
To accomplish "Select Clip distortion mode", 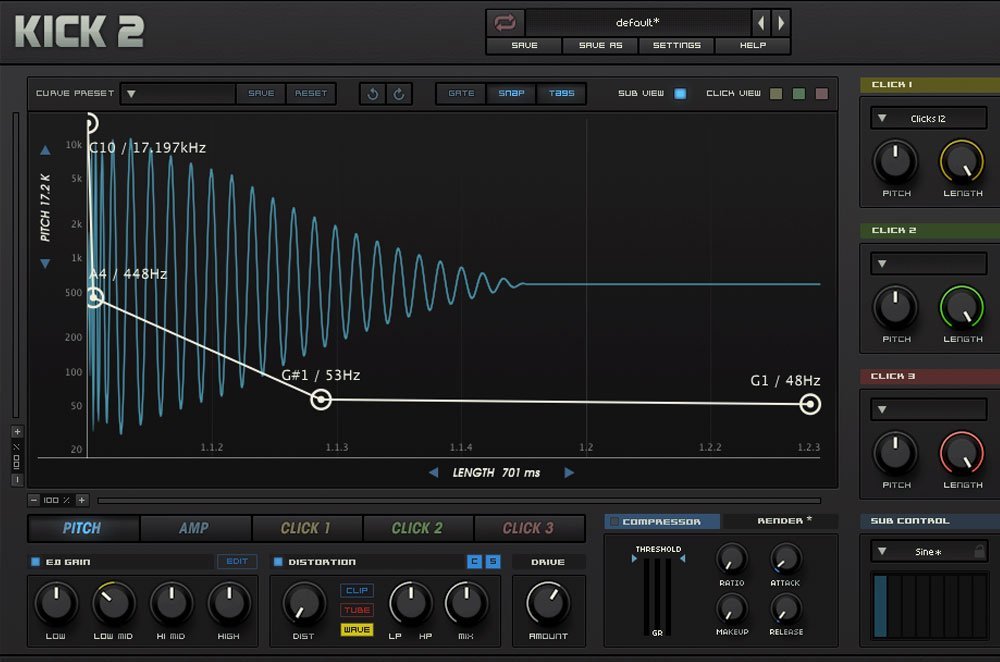I will pos(357,591).
